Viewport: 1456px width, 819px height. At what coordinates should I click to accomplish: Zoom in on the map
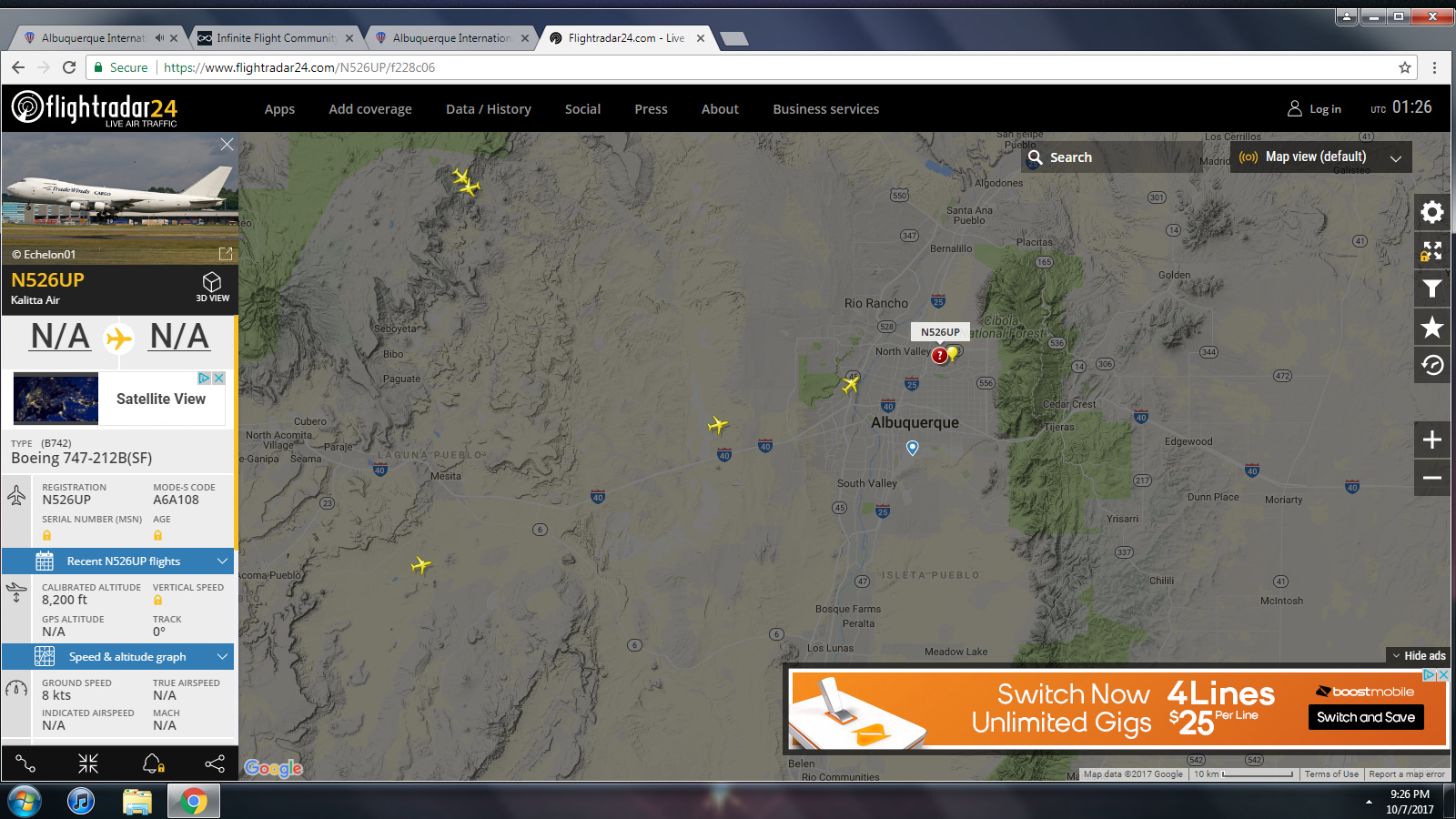pyautogui.click(x=1432, y=440)
